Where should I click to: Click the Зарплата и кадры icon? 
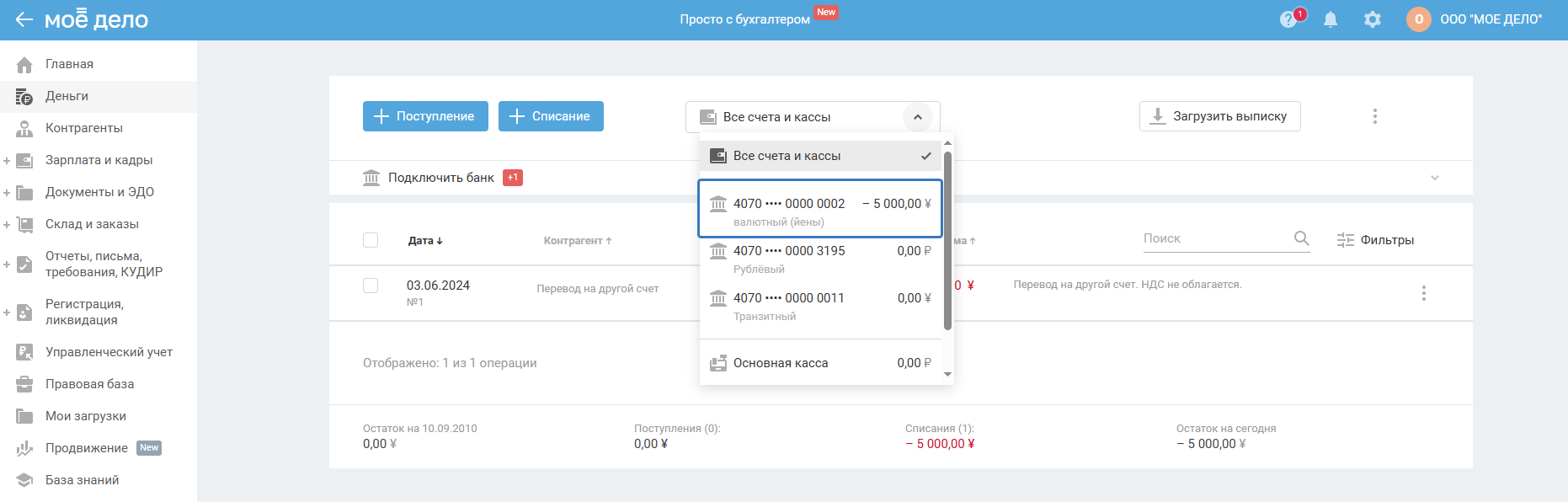pos(24,161)
